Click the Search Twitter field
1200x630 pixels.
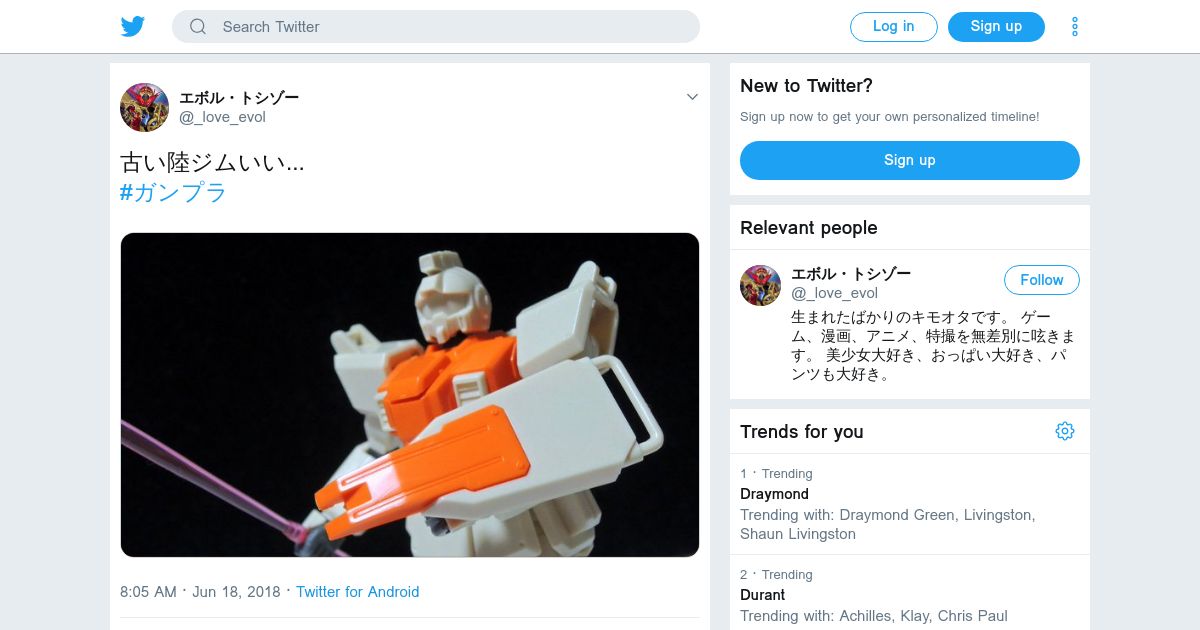pyautogui.click(x=436, y=27)
